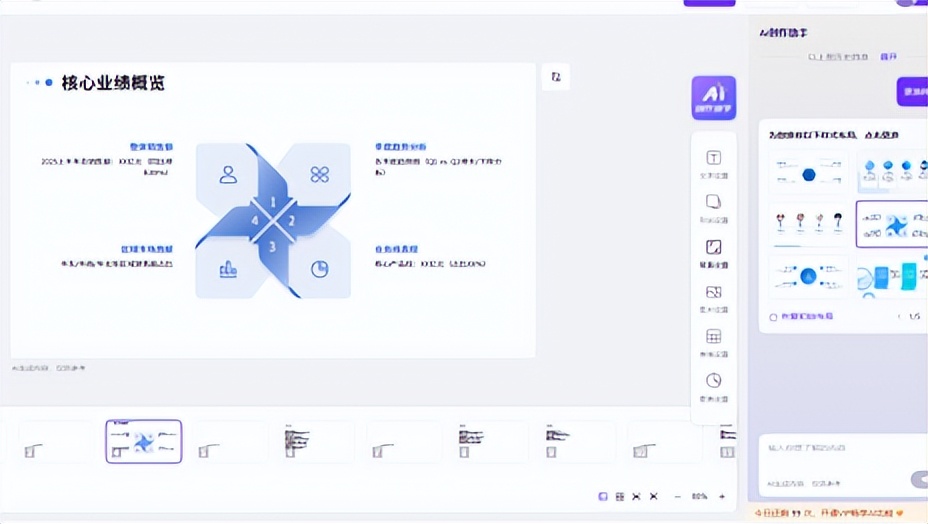Image resolution: width=928 pixels, height=524 pixels.
Task: Select pinwheel blade numbered 1
Action: (273, 202)
